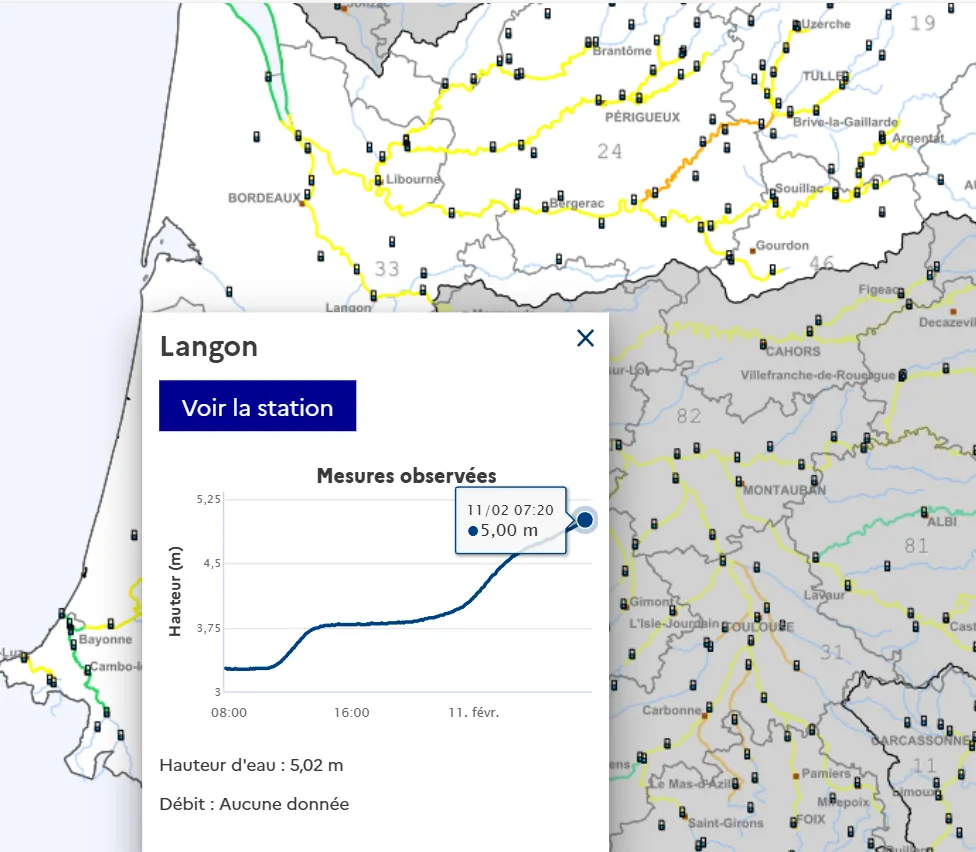The image size is (976, 852).
Task: Click the highlighted 5,00 m data point
Action: [x=585, y=519]
